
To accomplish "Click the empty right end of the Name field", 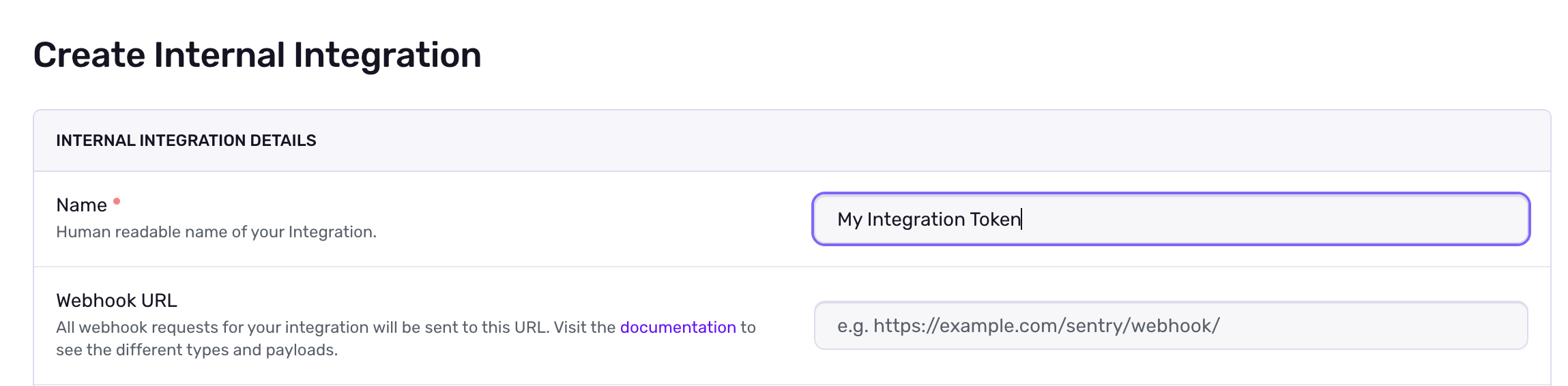I will (x=1433, y=219).
